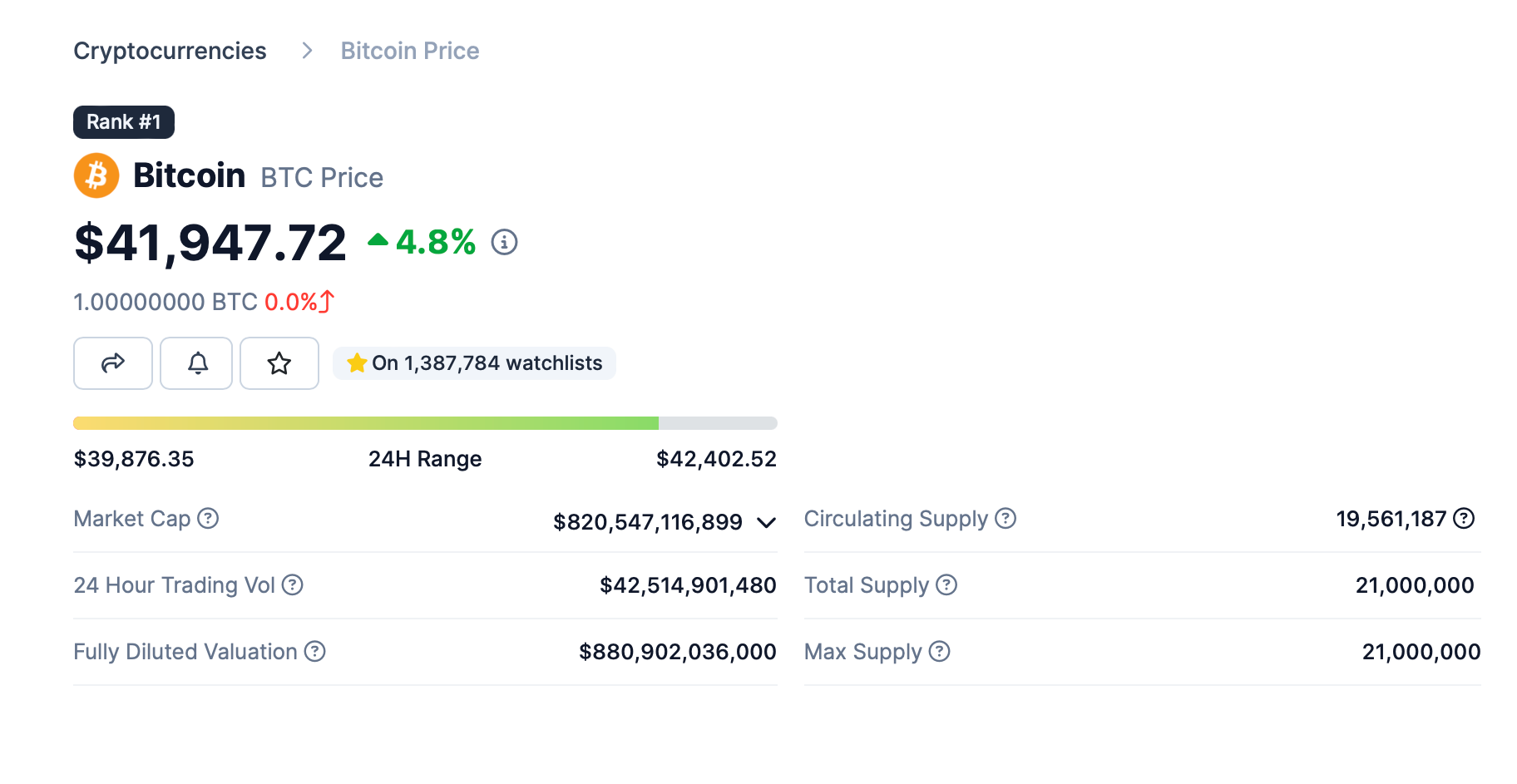Click help icon beside Circulating Supply label
Screen dimensions: 1517x784
tap(1006, 518)
